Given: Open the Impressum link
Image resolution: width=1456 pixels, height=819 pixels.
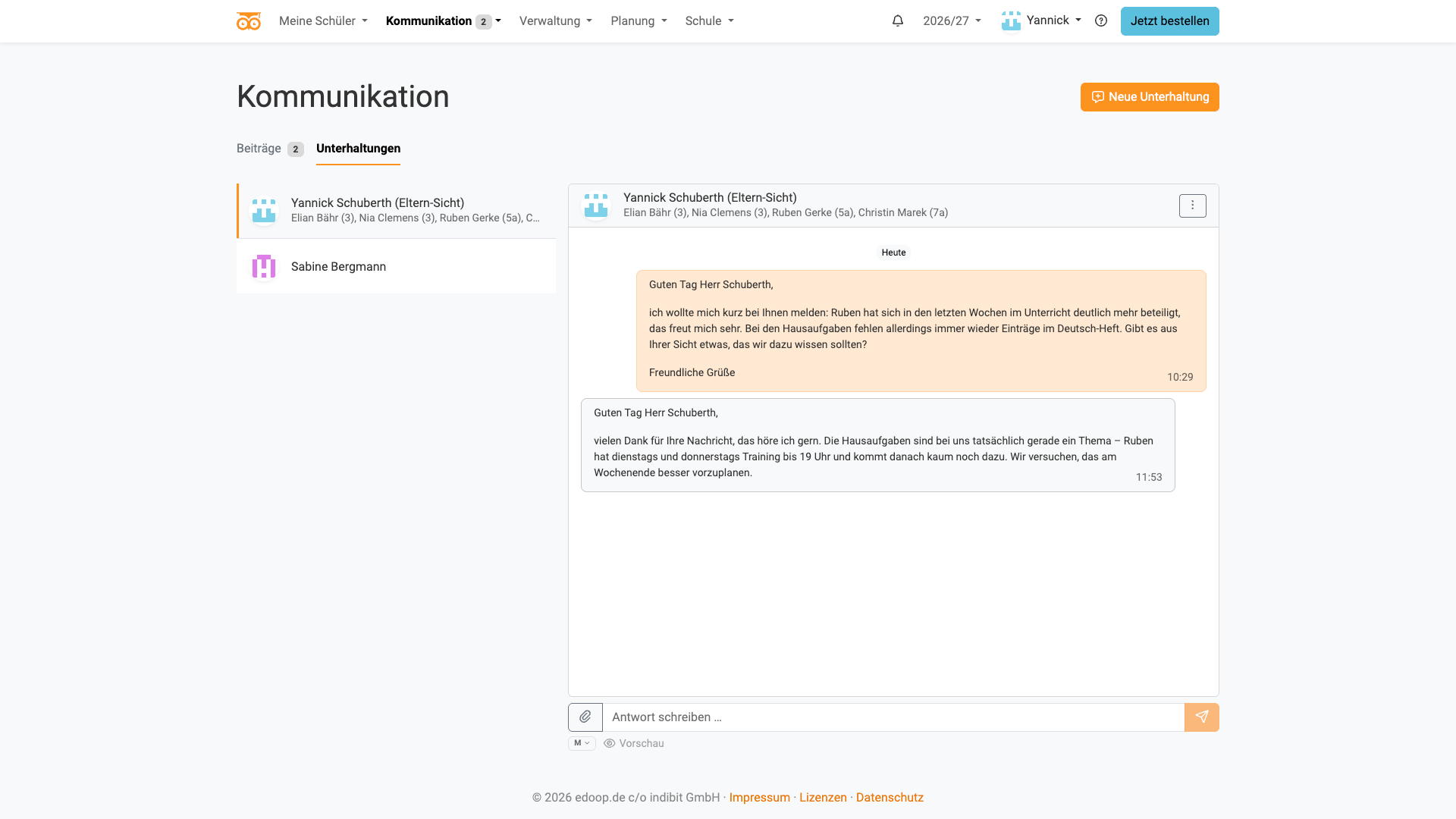Looking at the screenshot, I should point(759,798).
